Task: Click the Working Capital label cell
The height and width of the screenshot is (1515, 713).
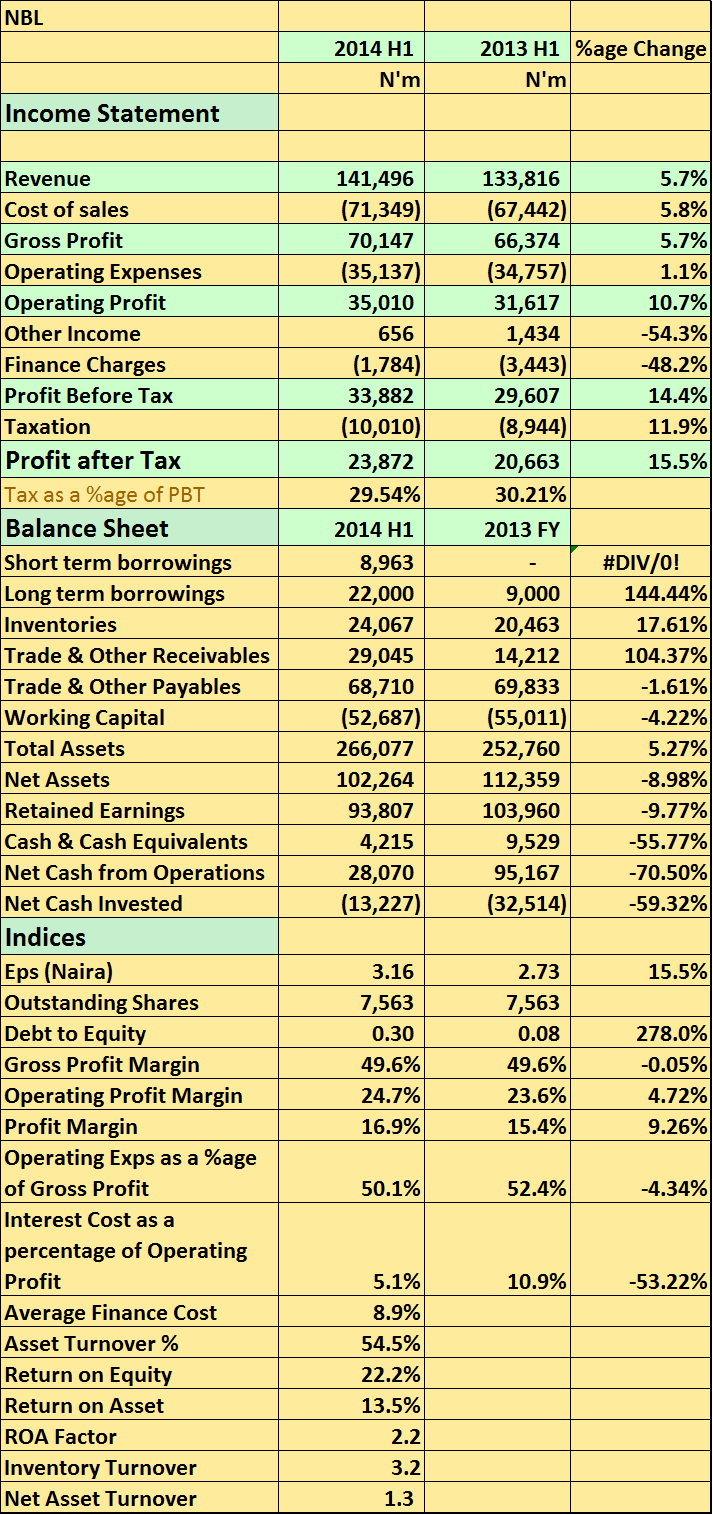Action: 139,718
